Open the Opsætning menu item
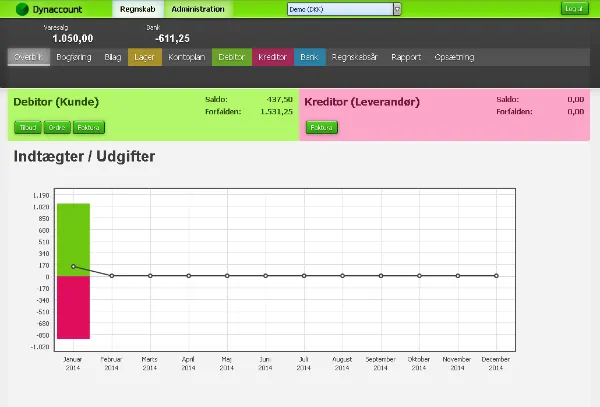This screenshot has width=600, height=407. 455,57
